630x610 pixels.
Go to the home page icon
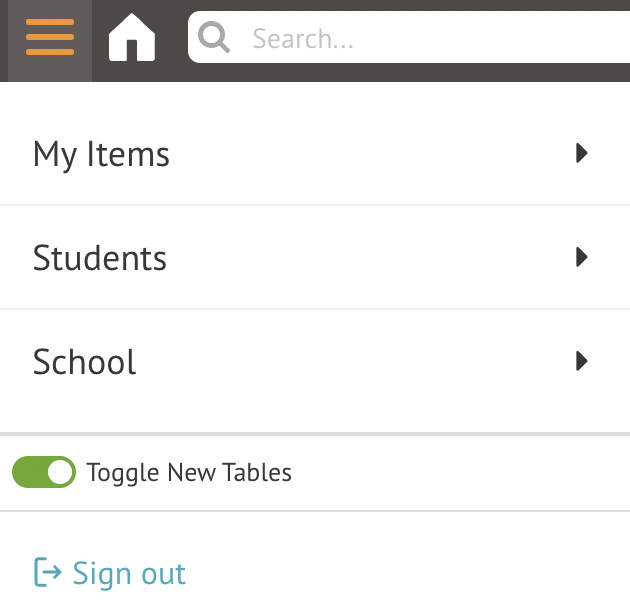click(x=132, y=37)
